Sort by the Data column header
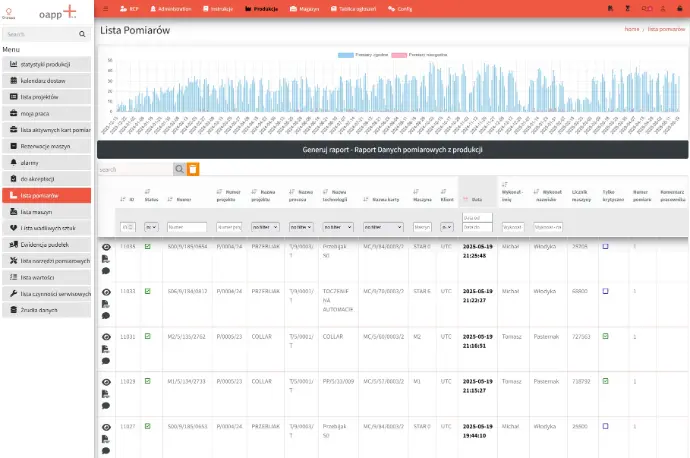Viewport: 690px width, 458px height. coord(473,199)
